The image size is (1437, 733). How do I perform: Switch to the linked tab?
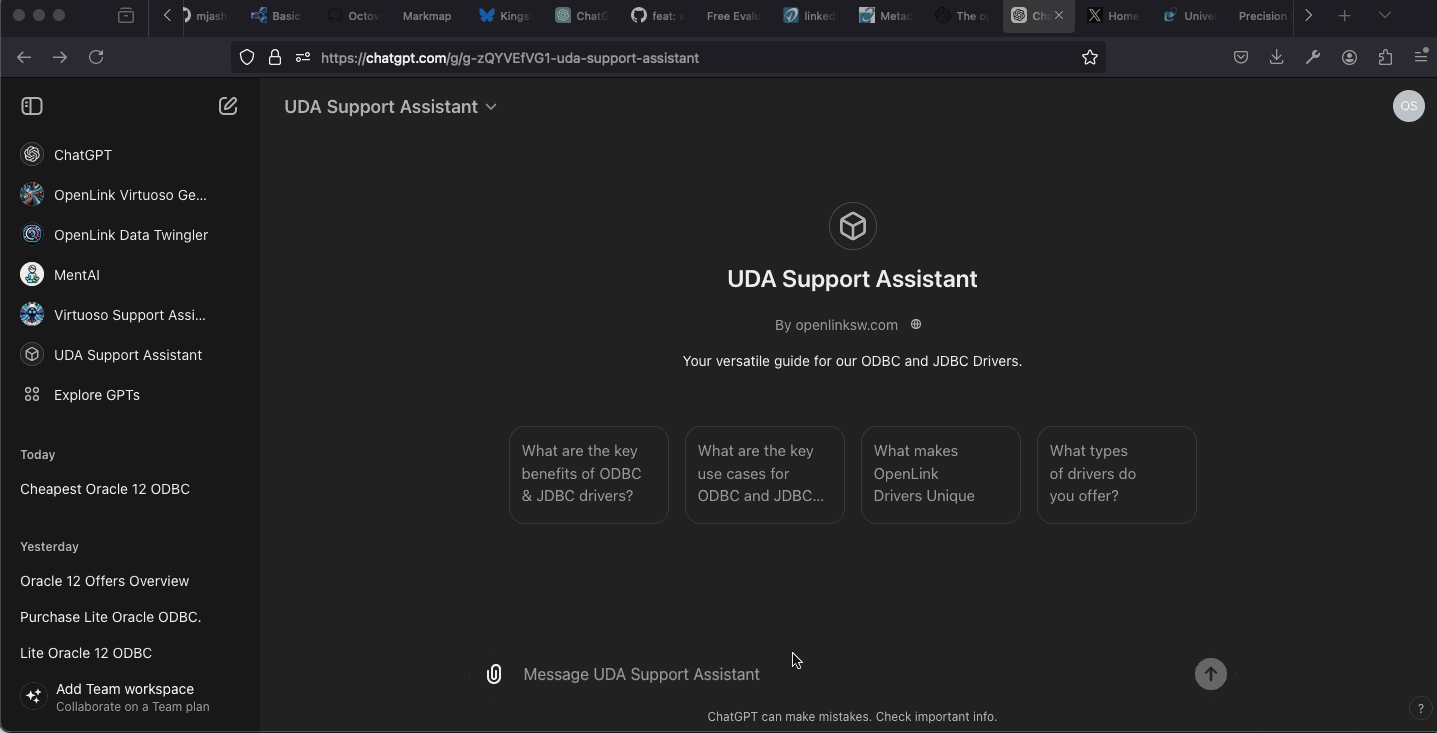tap(810, 15)
